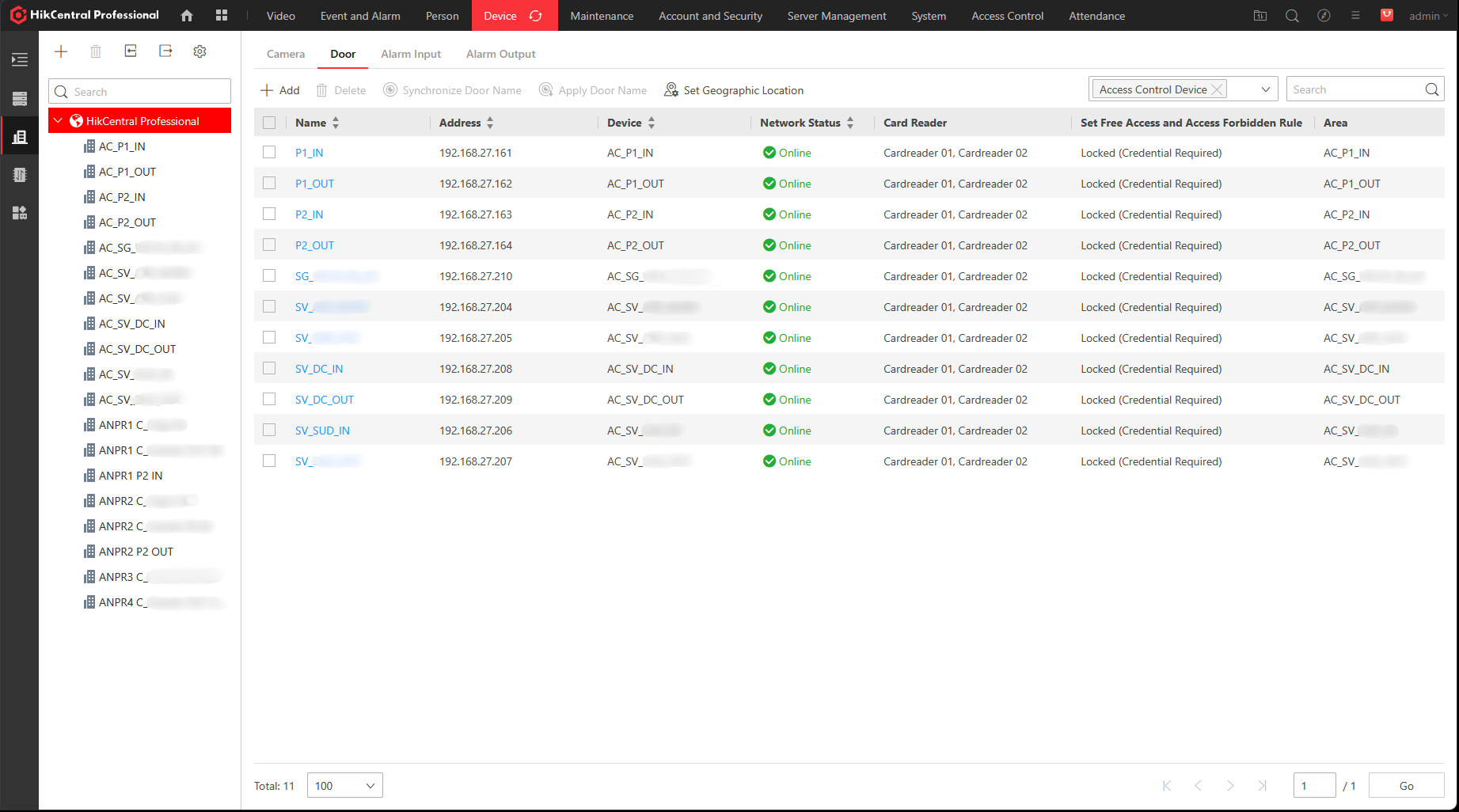Open the module grid menu icon

pos(222,16)
